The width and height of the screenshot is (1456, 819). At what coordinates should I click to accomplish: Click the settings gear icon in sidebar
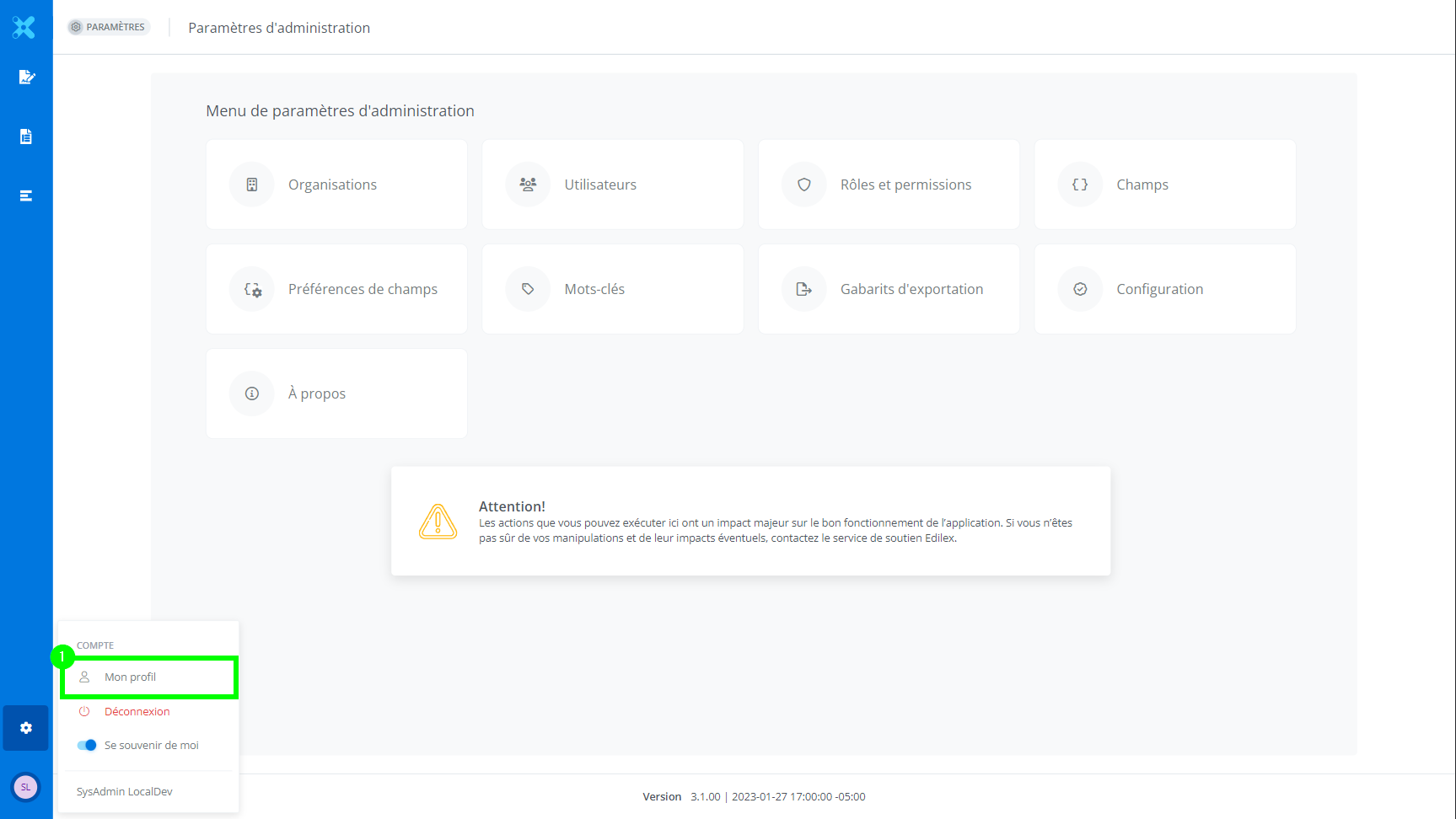pyautogui.click(x=26, y=728)
